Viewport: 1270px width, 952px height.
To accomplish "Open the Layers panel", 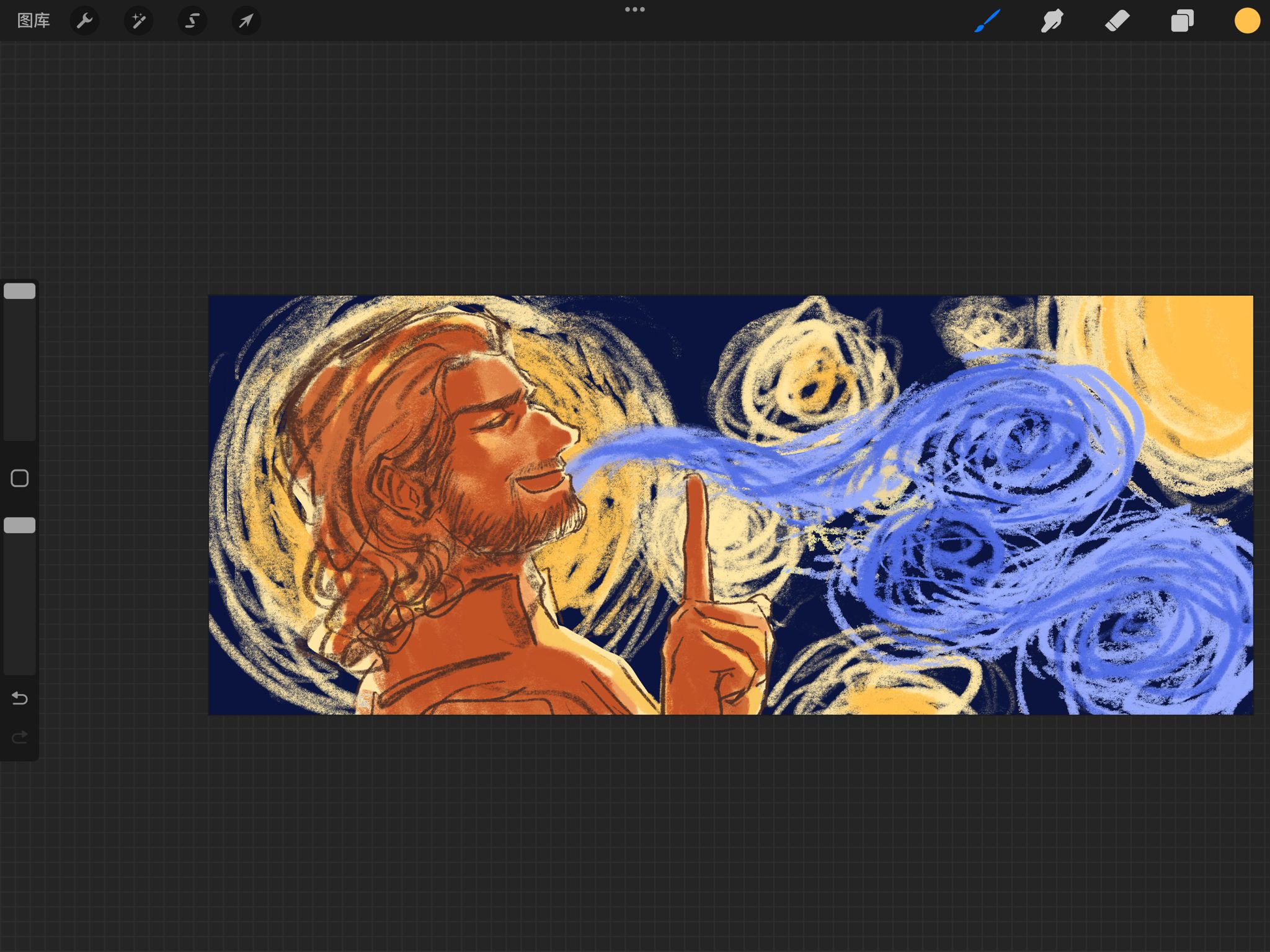I will click(x=1182, y=21).
